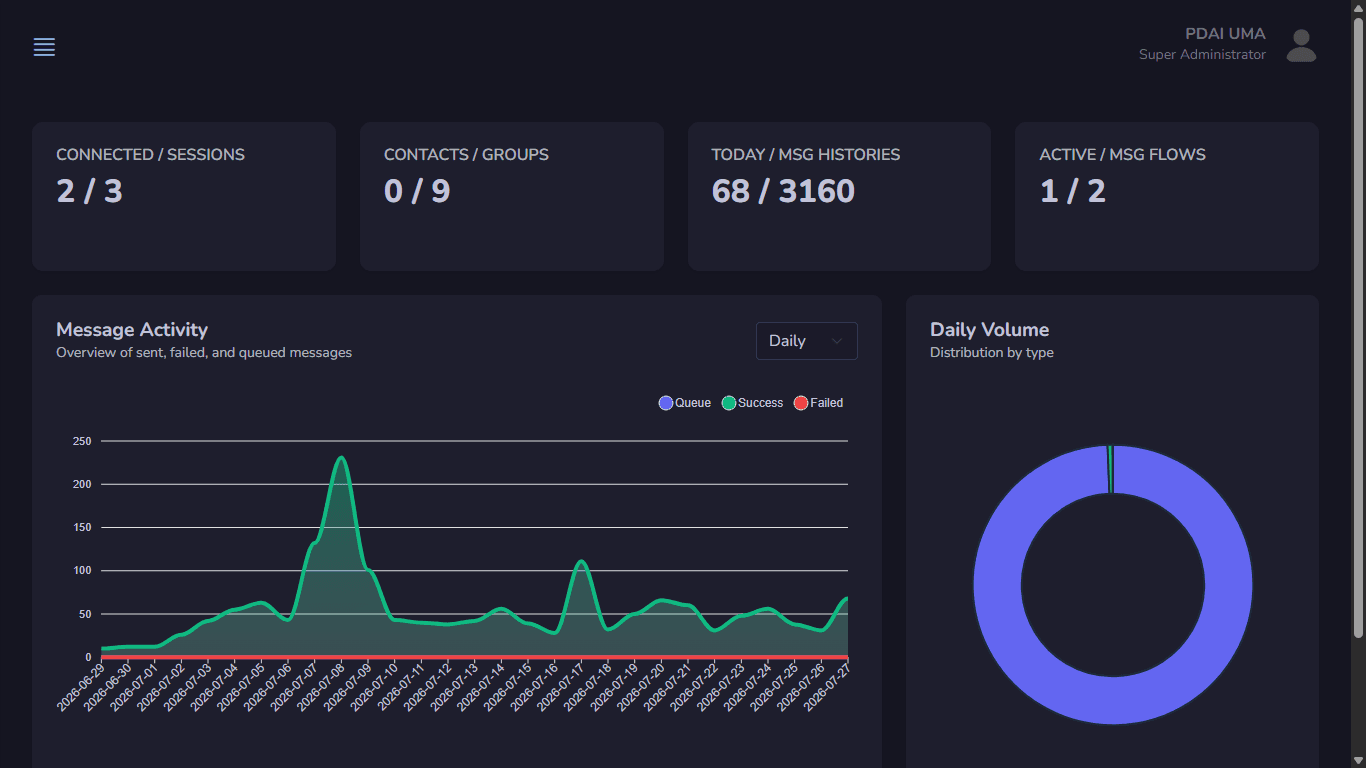Click the chart peak at 2026-07-08
This screenshot has width=1366, height=768.
pyautogui.click(x=342, y=458)
